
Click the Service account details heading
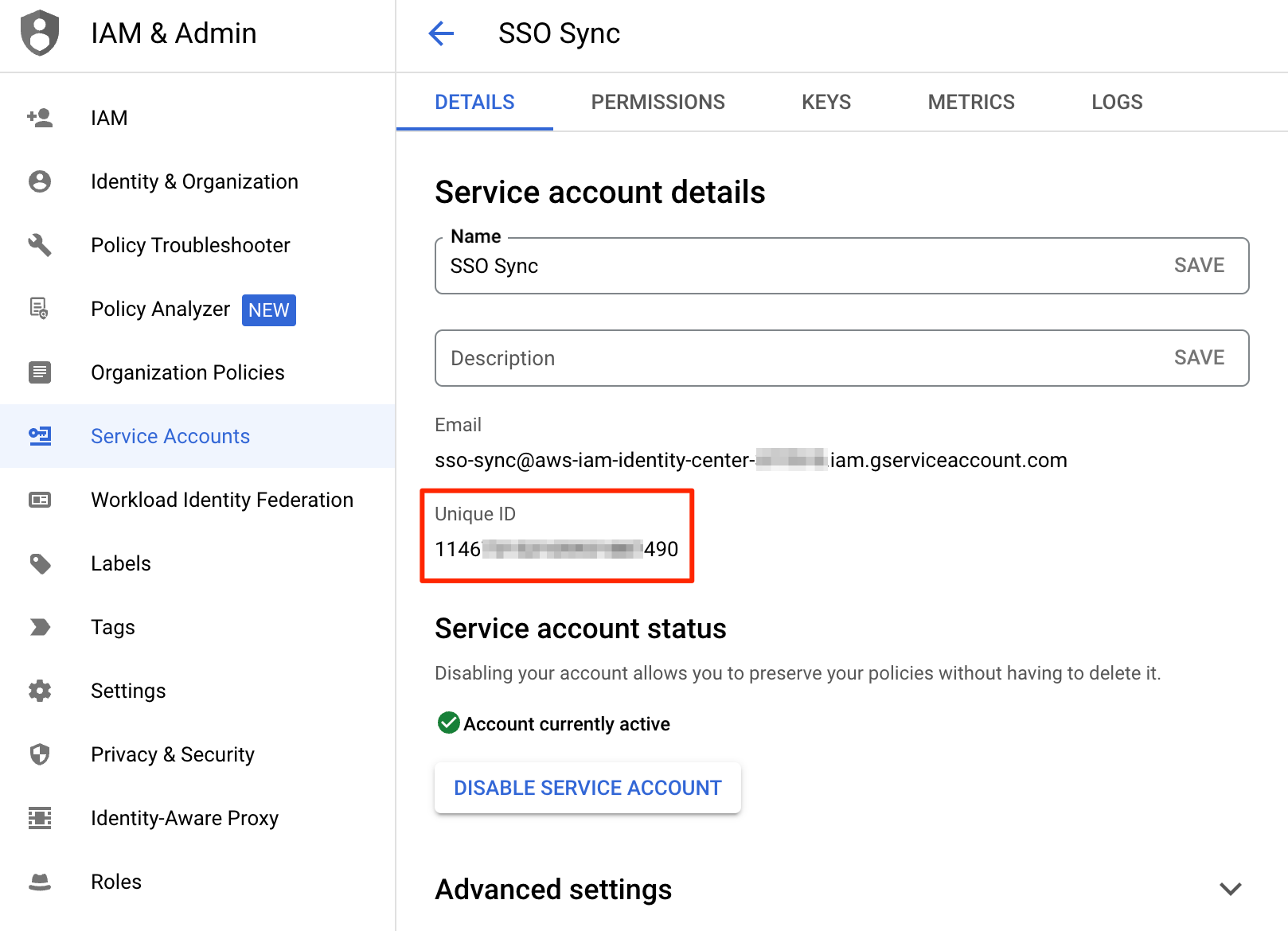600,193
